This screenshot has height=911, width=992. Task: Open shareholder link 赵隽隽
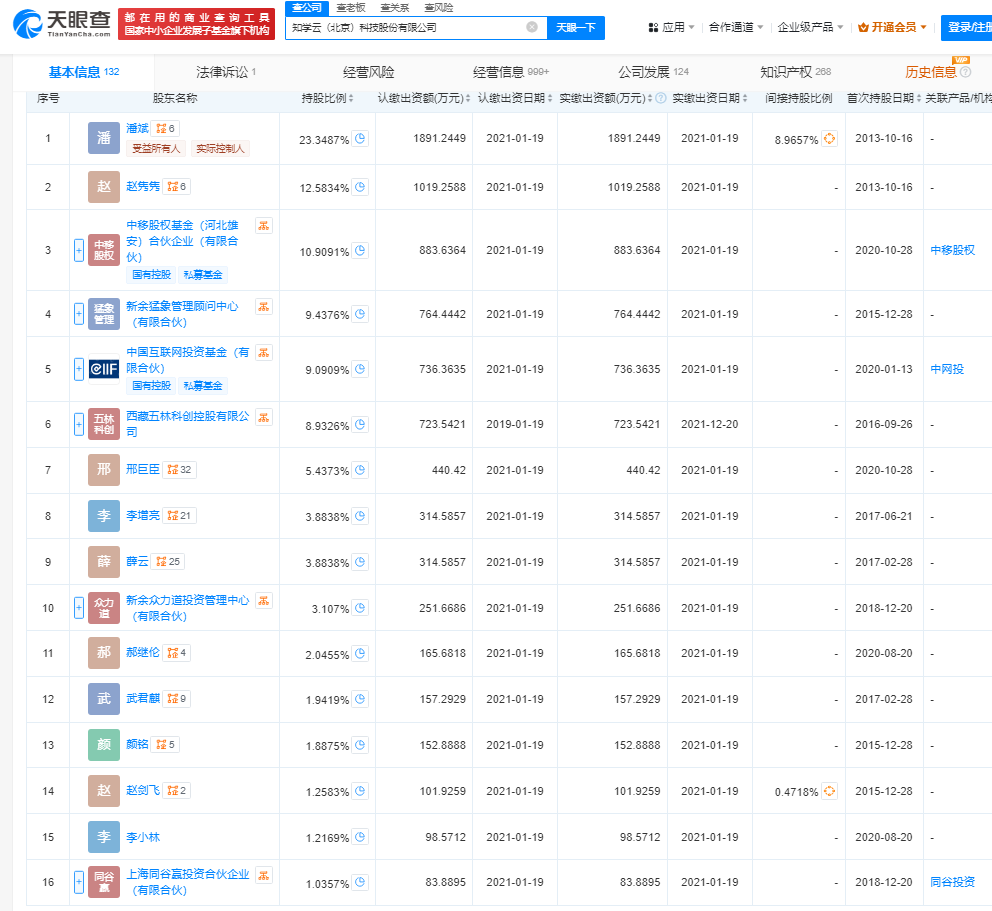[x=143, y=186]
